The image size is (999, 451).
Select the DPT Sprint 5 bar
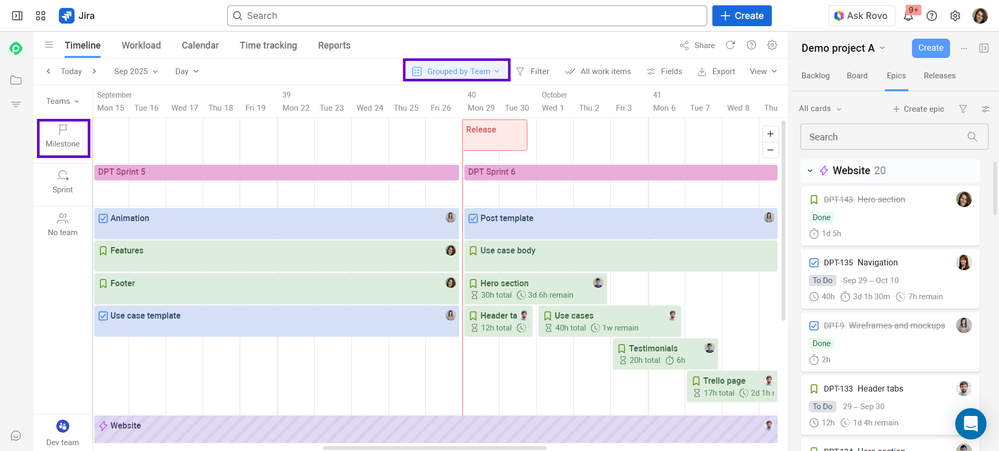[277, 173]
